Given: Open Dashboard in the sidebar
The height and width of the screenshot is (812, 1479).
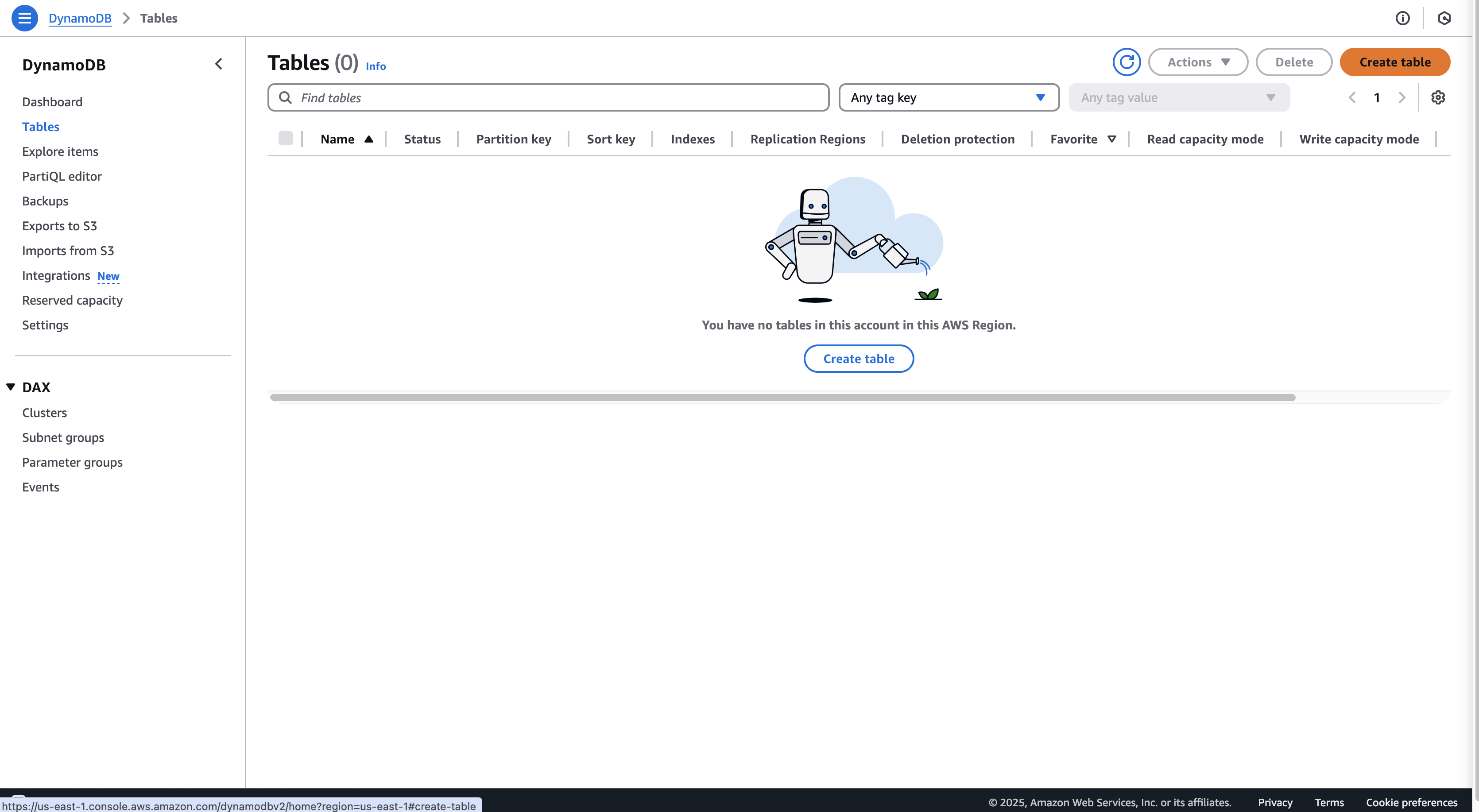Looking at the screenshot, I should (52, 102).
